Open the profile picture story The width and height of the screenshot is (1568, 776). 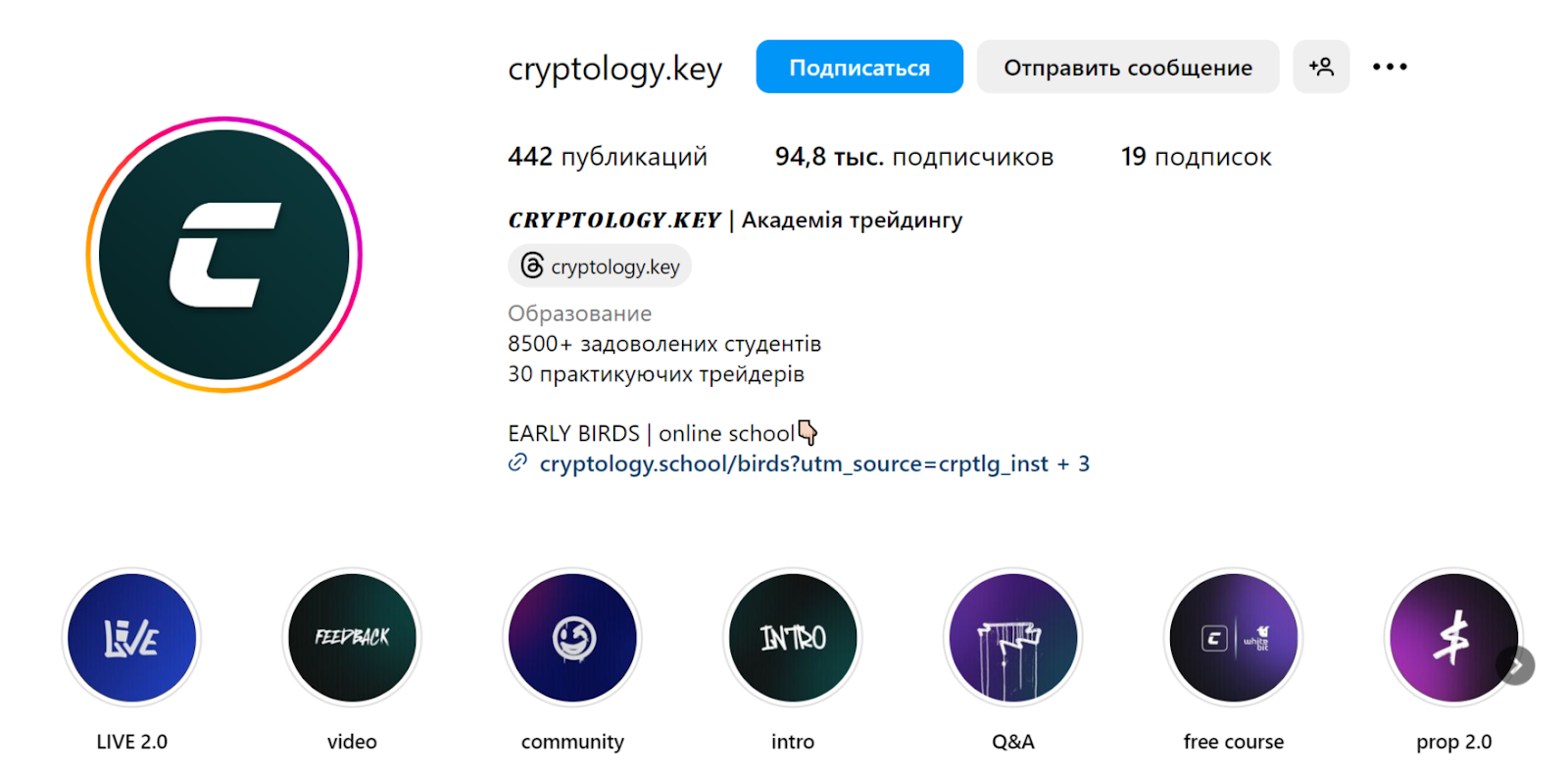coord(224,255)
